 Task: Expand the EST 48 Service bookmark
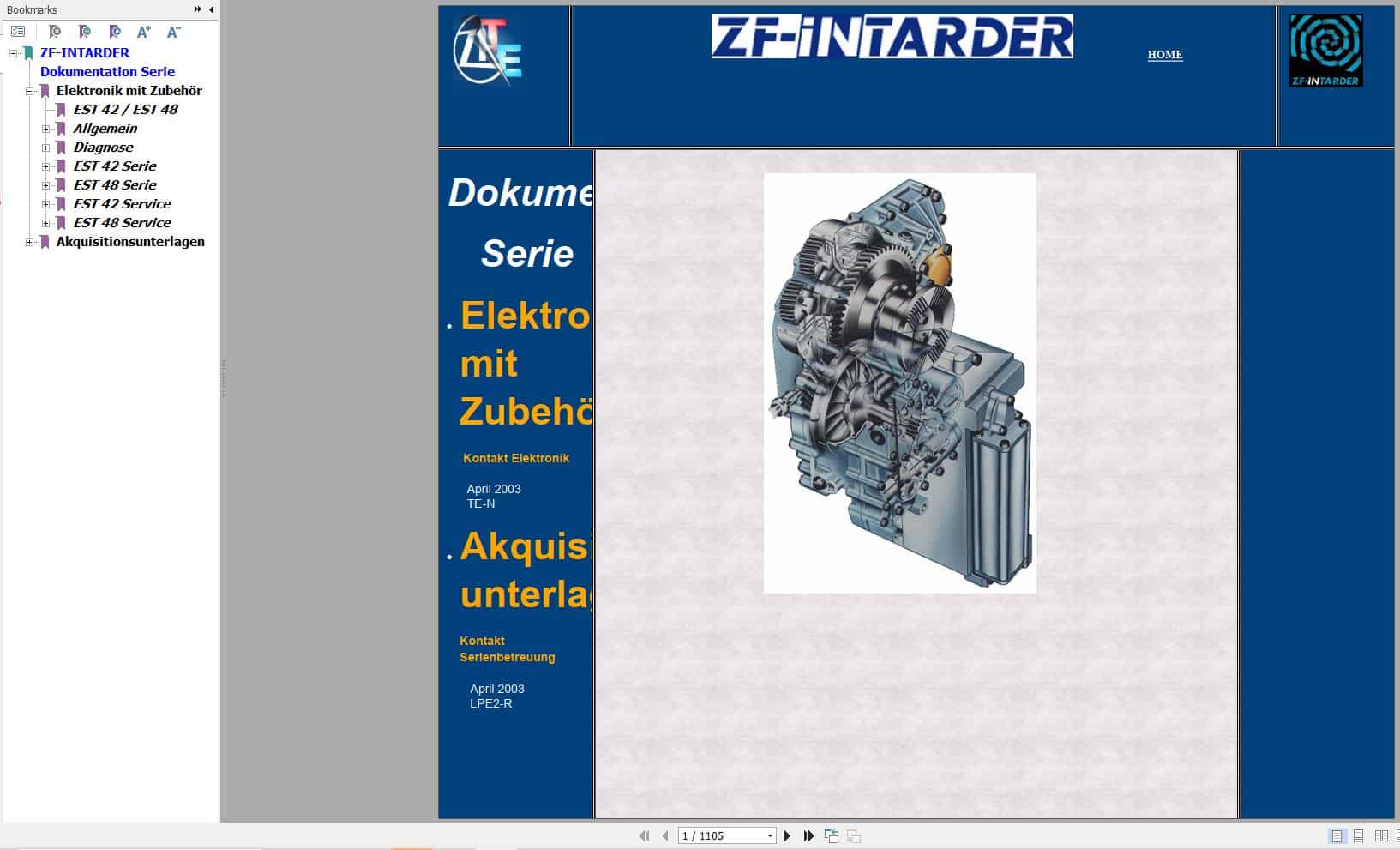(x=46, y=223)
